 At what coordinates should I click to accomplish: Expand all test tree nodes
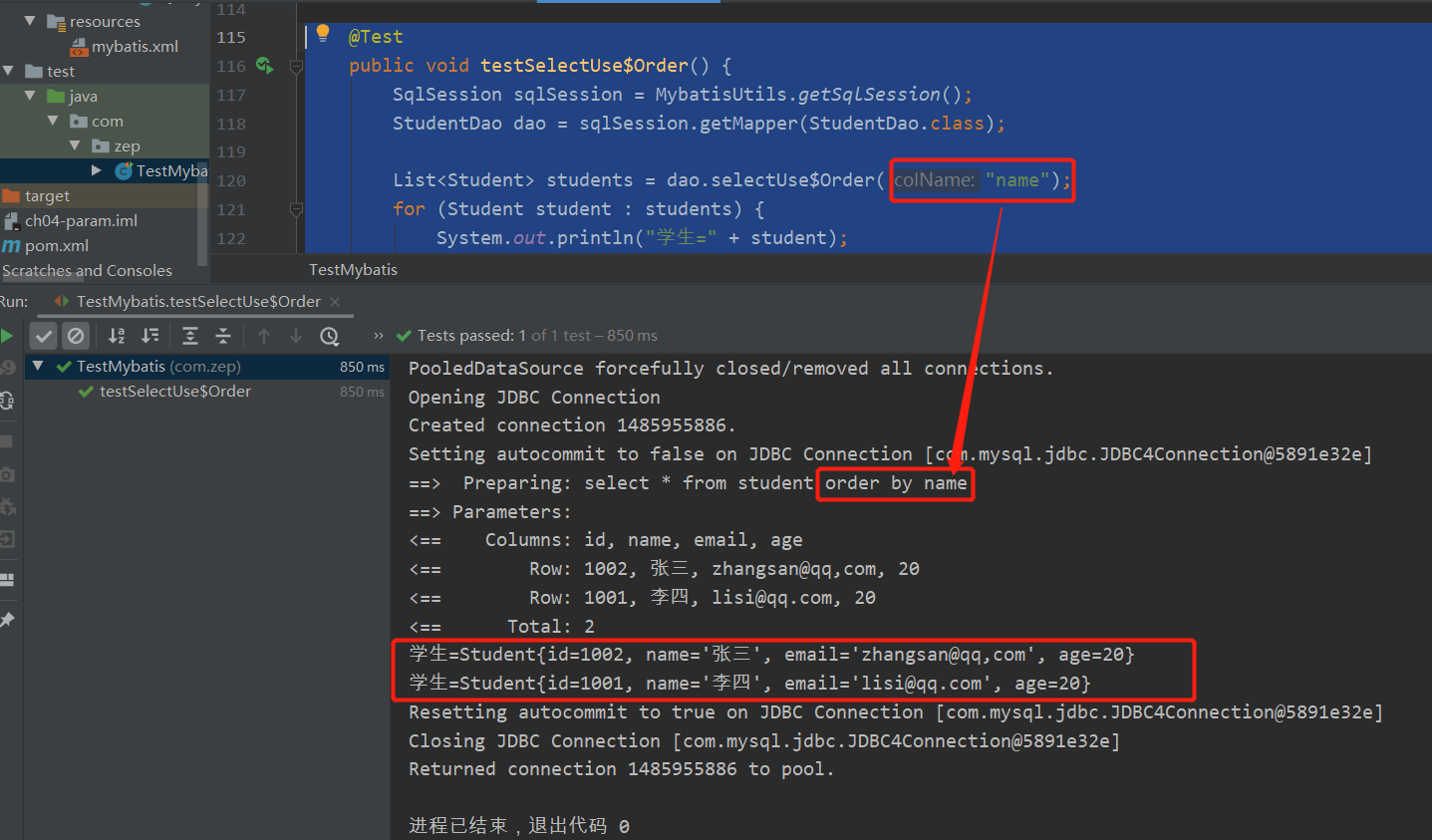(x=190, y=336)
